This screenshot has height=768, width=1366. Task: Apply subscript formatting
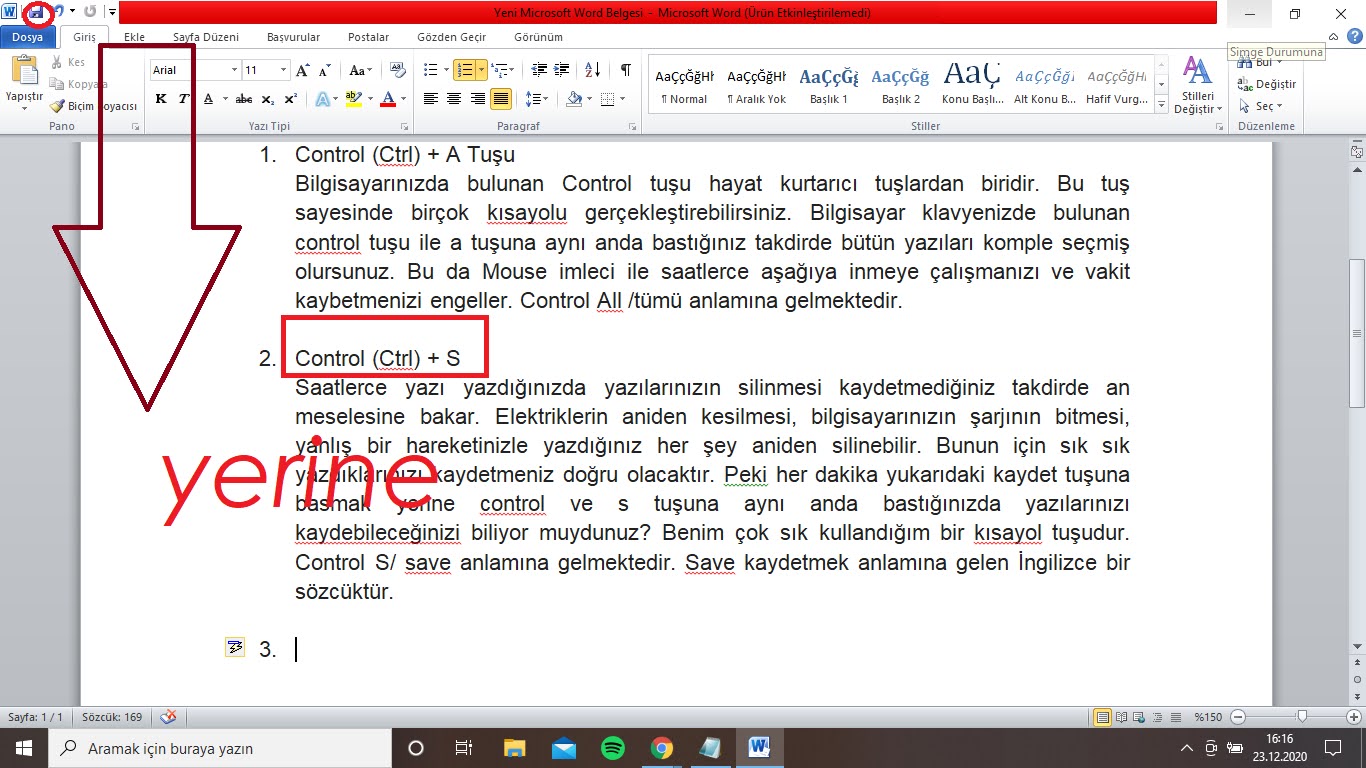point(268,99)
